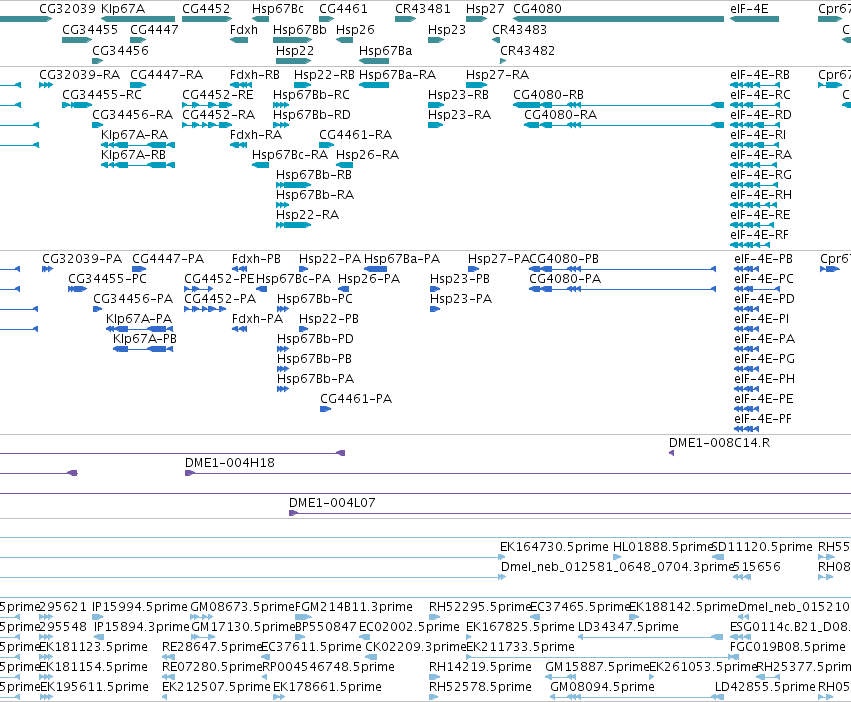Select EST RH14219.5prime
This screenshot has height=702, width=851.
[480, 667]
